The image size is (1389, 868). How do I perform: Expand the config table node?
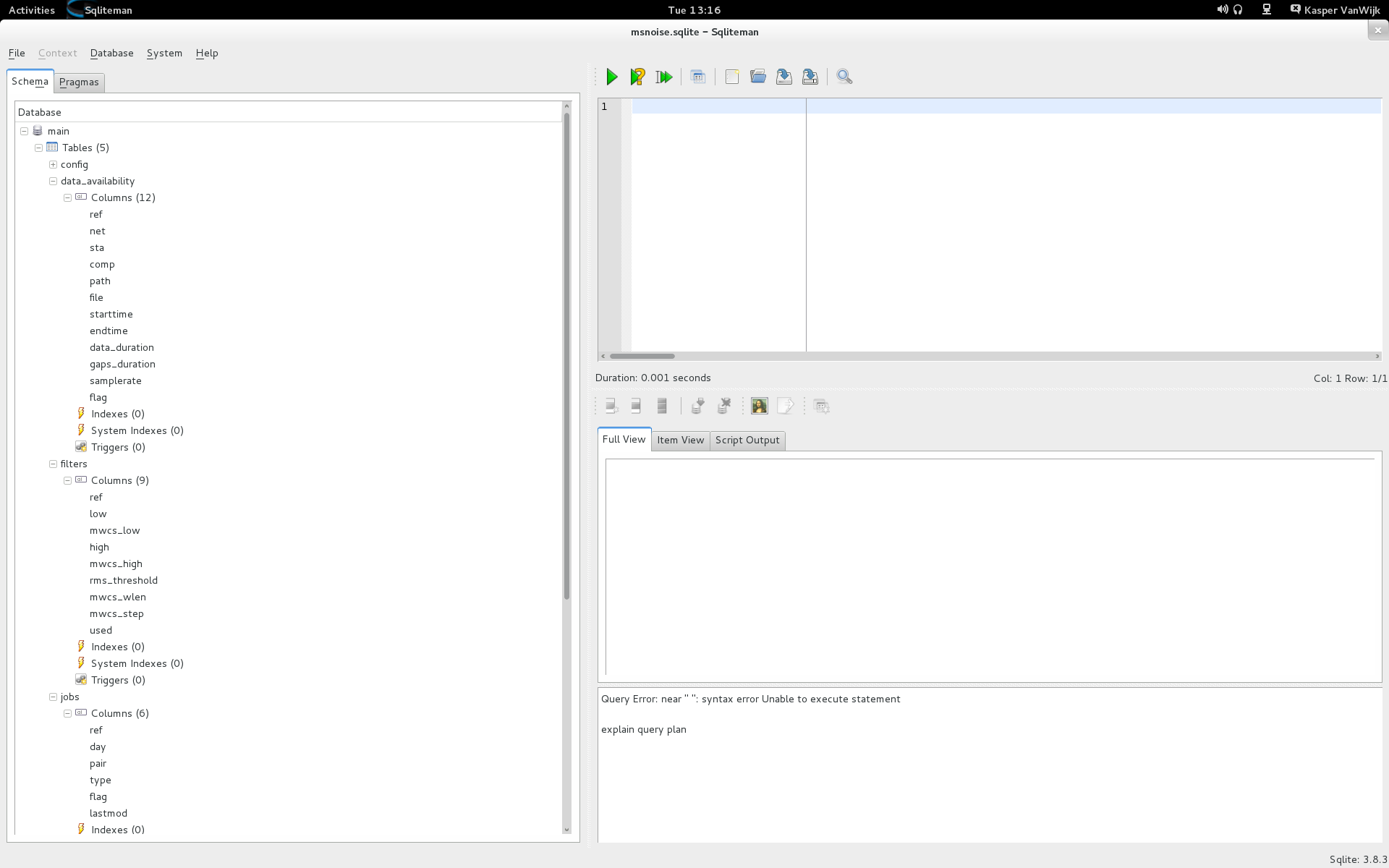(x=53, y=164)
